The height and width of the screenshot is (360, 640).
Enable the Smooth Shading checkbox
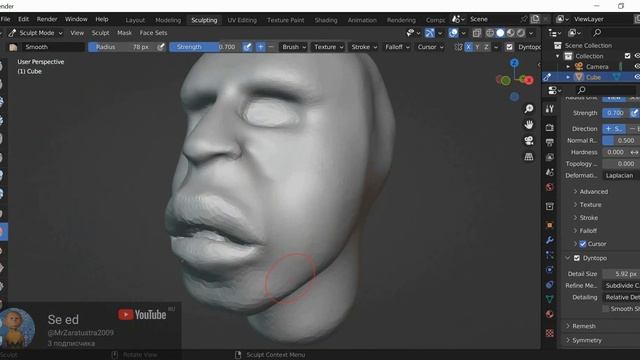pos(606,309)
